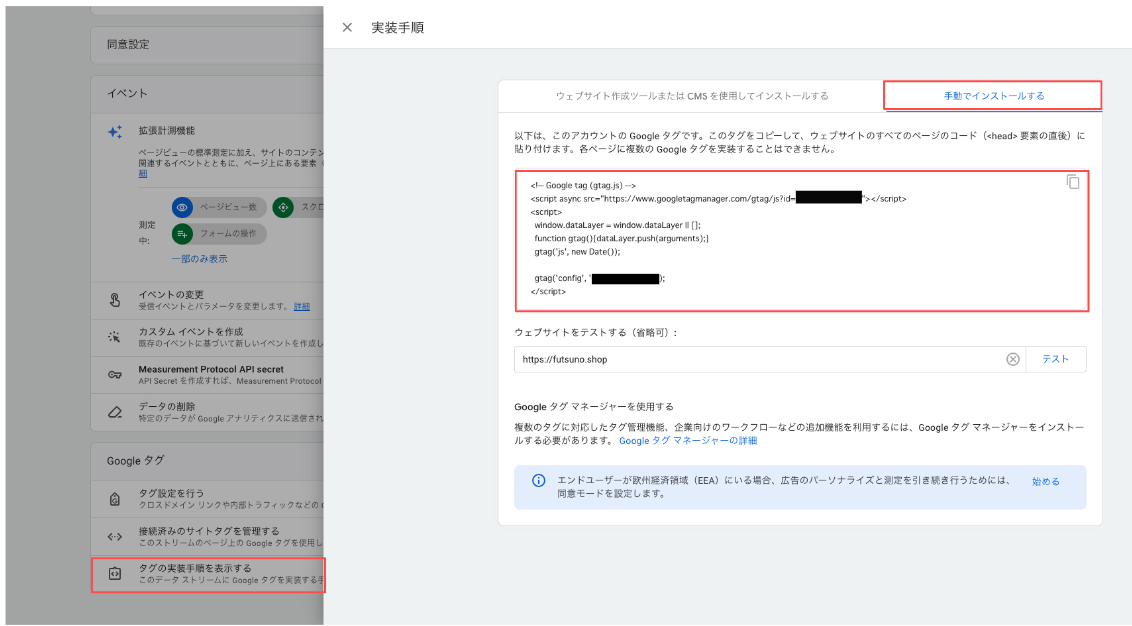Image resolution: width=1132 pixels, height=626 pixels.
Task: Click the Google タグ マネージャーを使用する heading
Action: [x=593, y=407]
